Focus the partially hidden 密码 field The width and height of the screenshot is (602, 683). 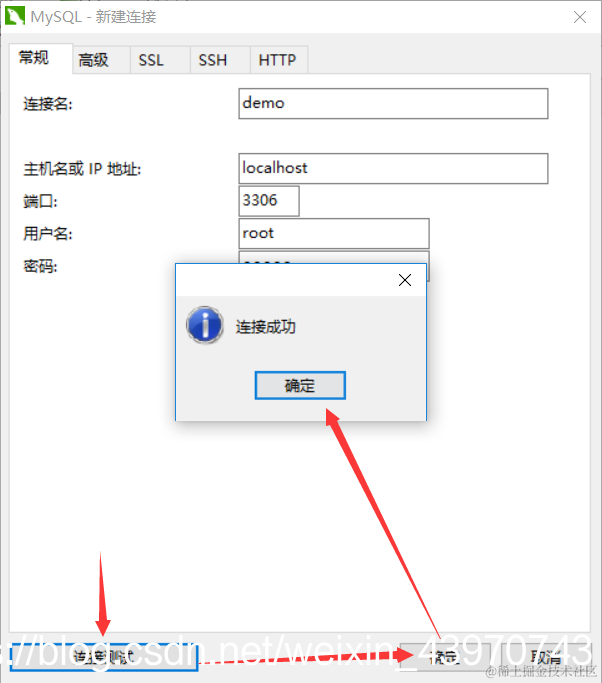point(334,257)
